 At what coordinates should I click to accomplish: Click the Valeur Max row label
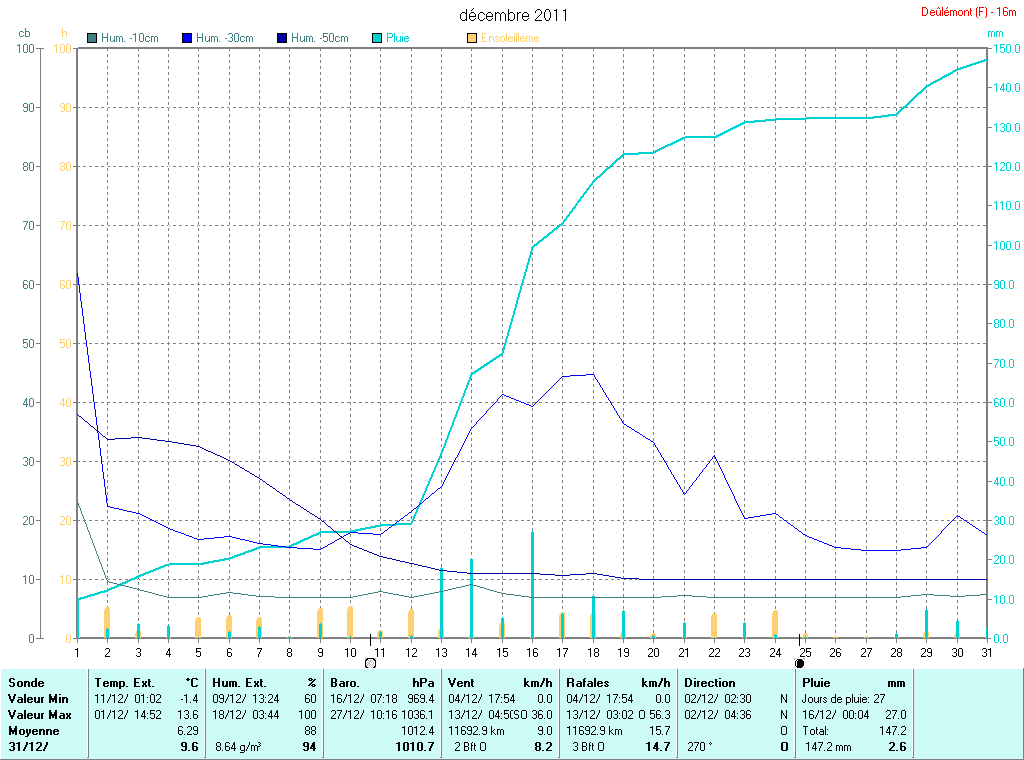pos(38,715)
